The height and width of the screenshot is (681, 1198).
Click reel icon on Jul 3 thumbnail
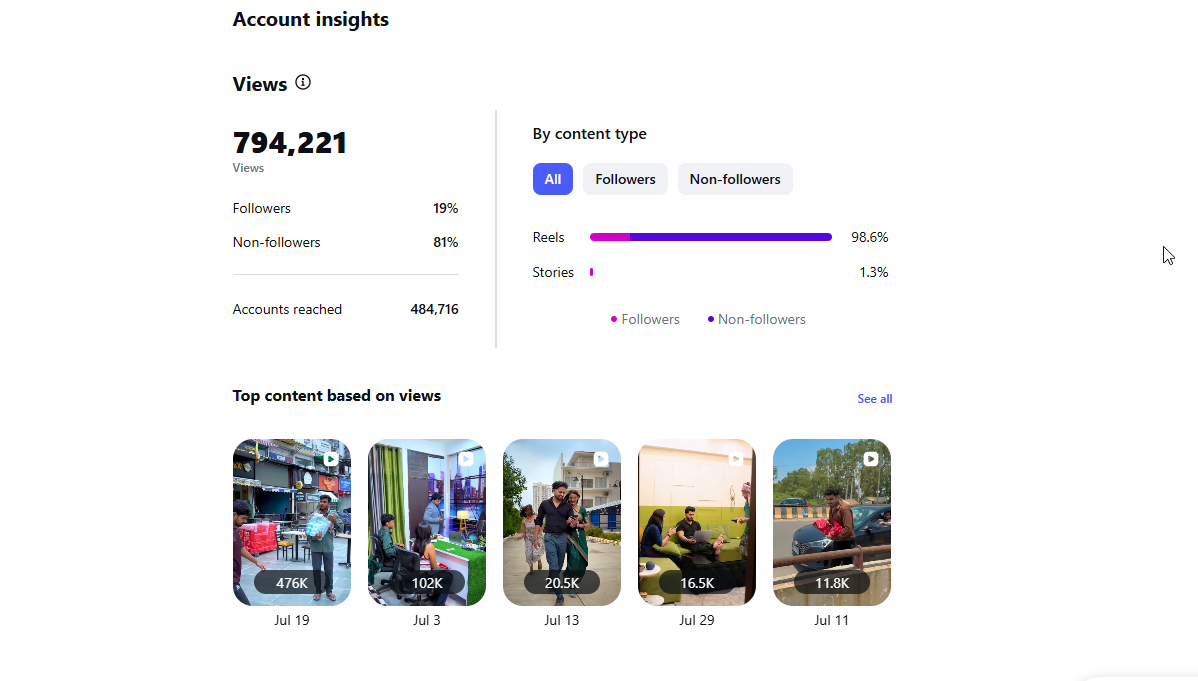(x=466, y=459)
